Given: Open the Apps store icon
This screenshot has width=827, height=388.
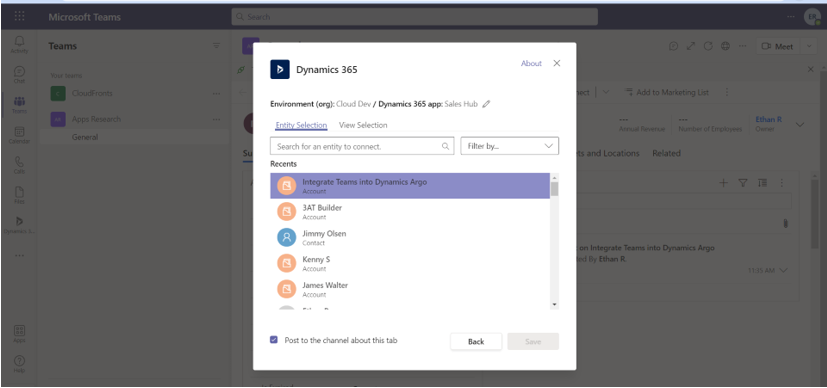Looking at the screenshot, I should (x=20, y=334).
